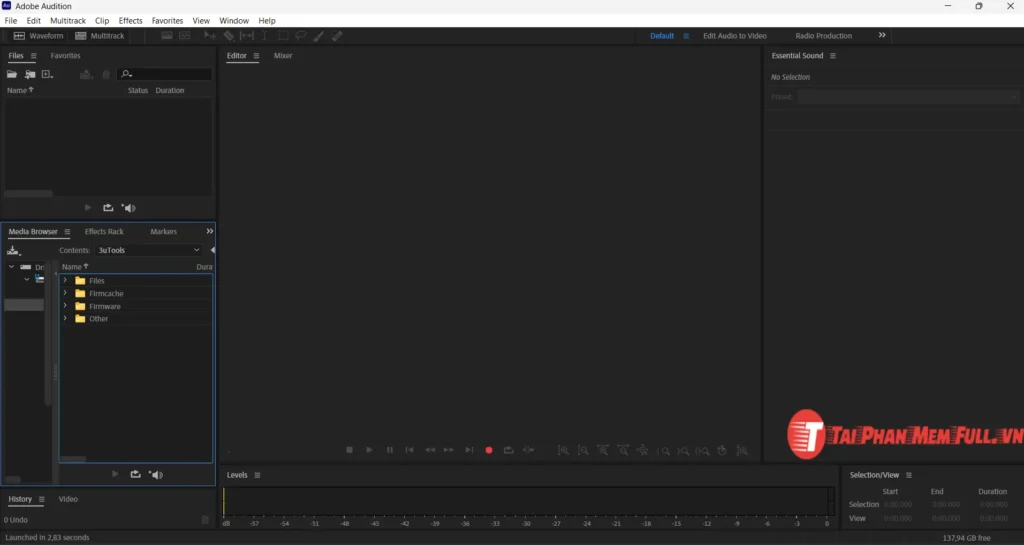
Task: Switch to the Multitrack view
Action: pos(99,36)
